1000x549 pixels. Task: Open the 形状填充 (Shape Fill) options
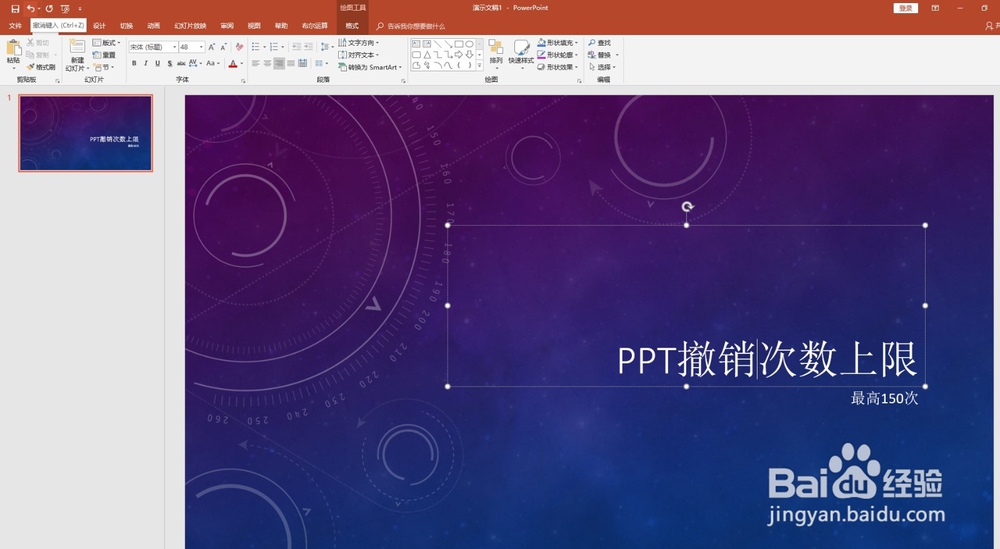coord(557,43)
